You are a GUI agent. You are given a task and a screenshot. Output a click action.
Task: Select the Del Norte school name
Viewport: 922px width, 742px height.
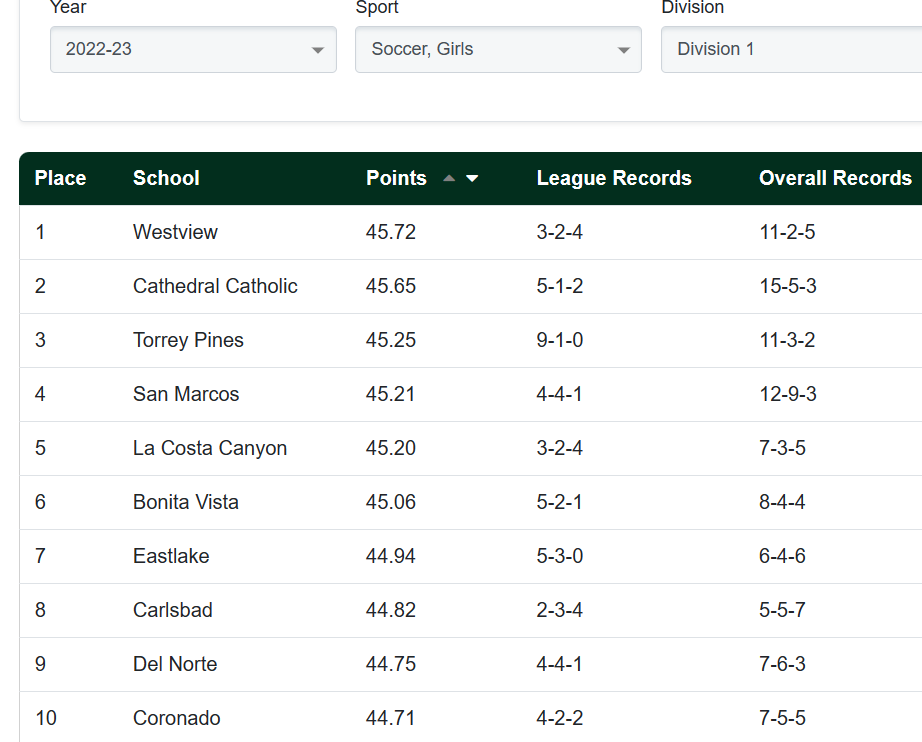tap(175, 664)
